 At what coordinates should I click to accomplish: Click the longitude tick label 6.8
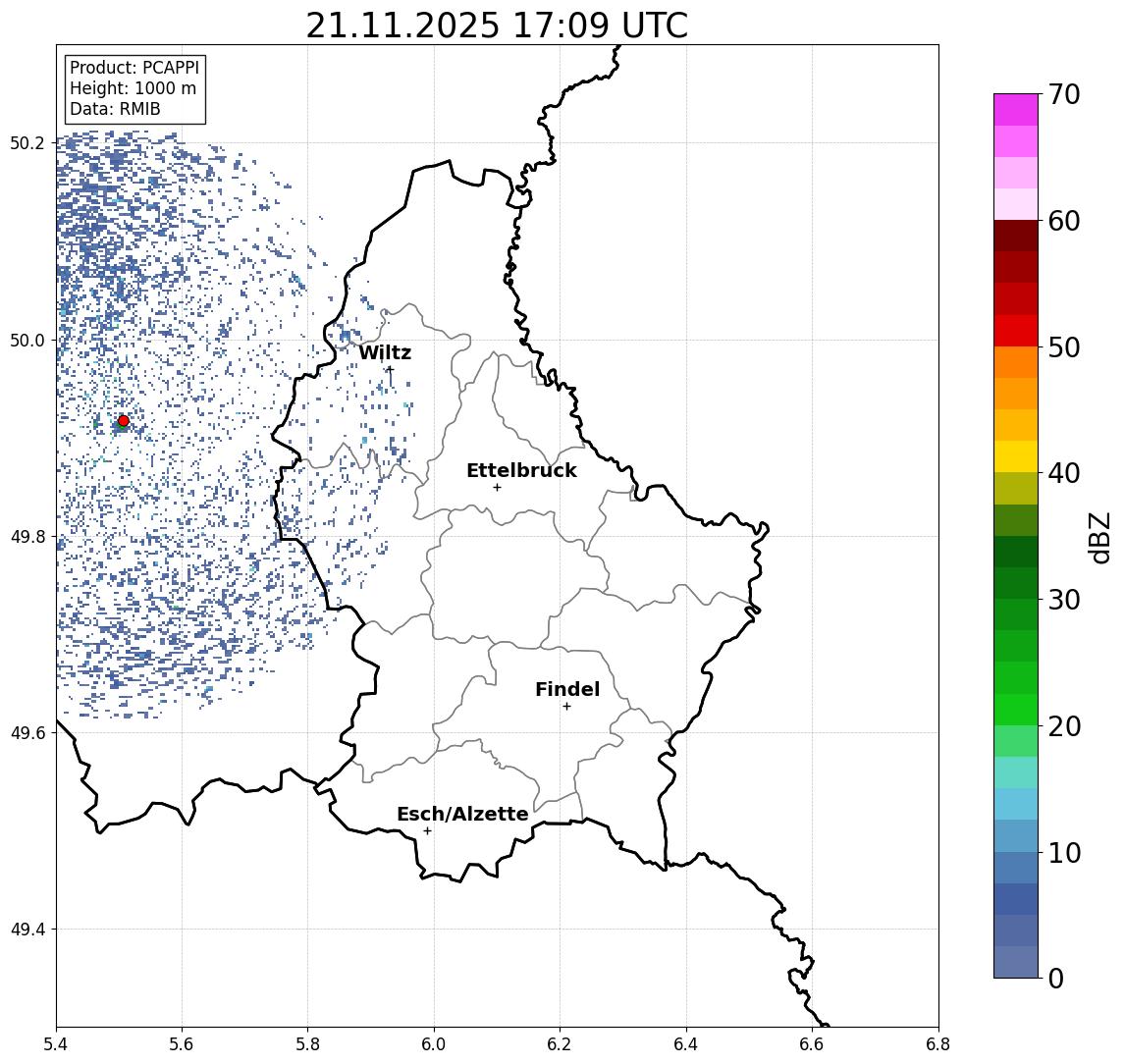pyautogui.click(x=937, y=1044)
